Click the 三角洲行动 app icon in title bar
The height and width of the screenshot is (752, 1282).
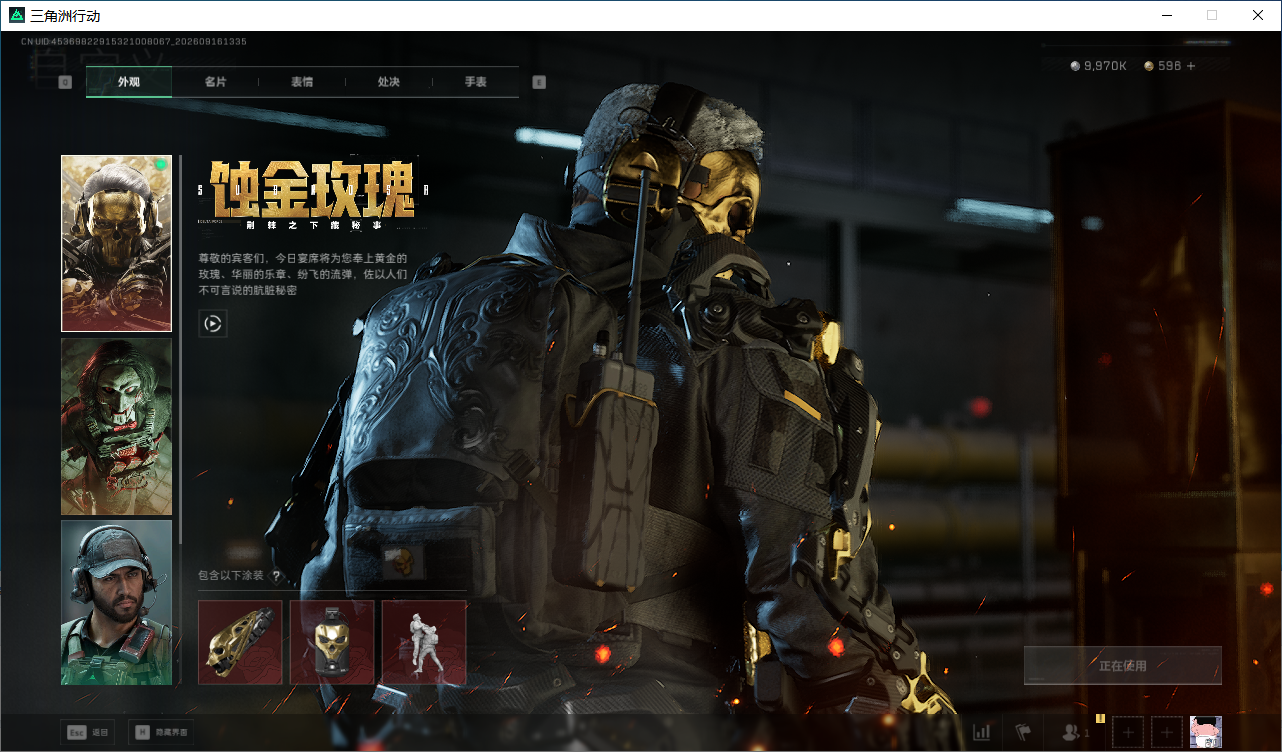(17, 16)
